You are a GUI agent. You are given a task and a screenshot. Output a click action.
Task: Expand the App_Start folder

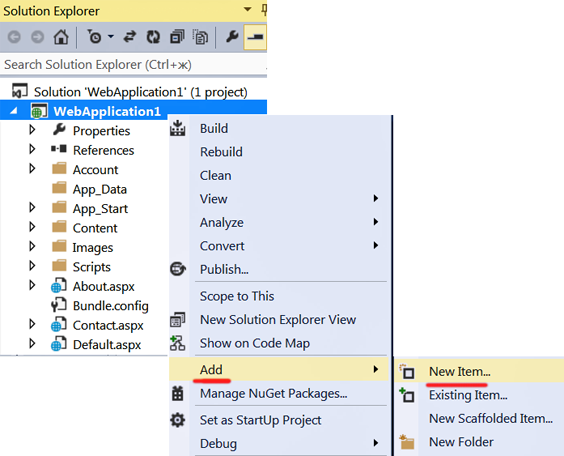click(32, 207)
